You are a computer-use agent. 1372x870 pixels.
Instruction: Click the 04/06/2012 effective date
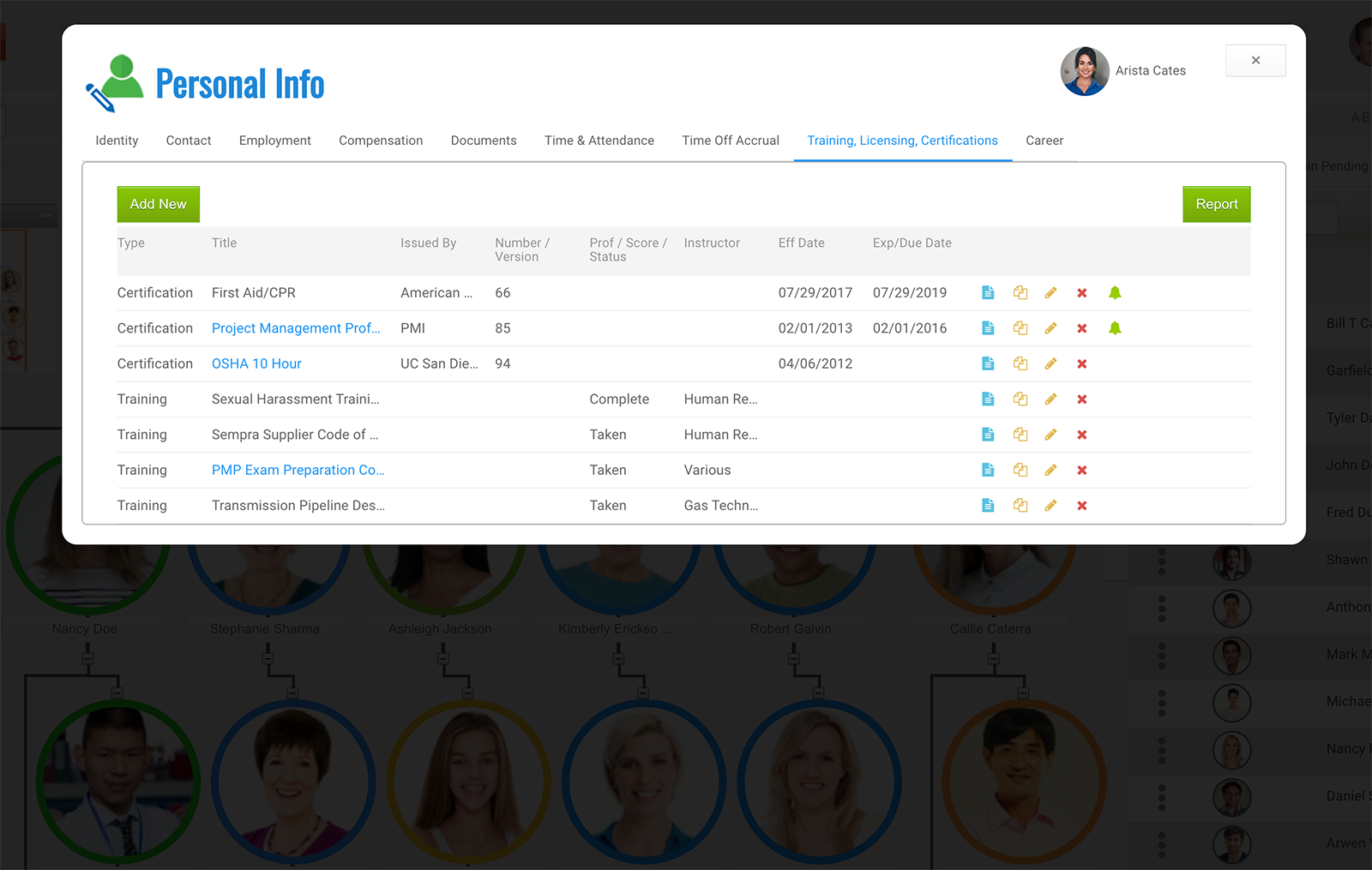coord(815,363)
